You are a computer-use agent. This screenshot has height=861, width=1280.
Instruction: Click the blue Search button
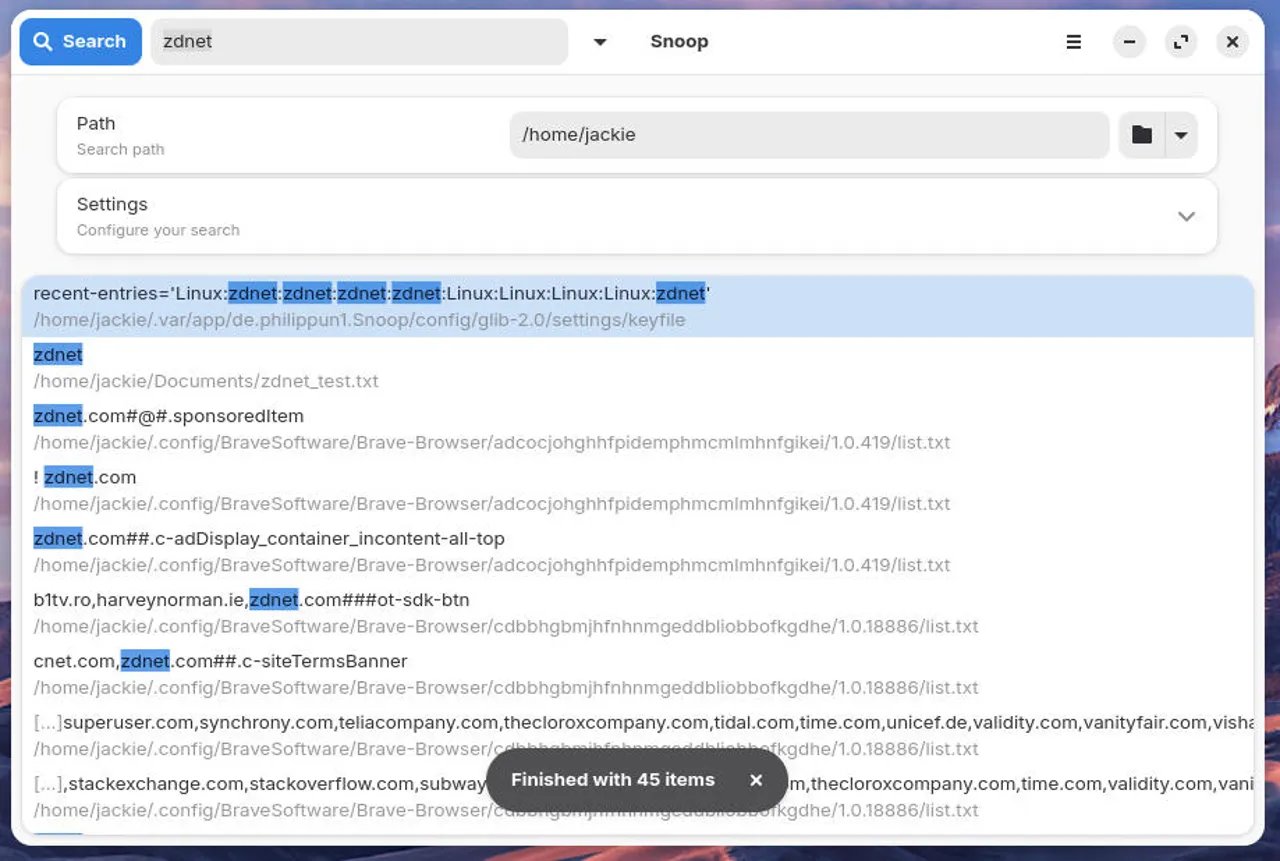point(81,42)
